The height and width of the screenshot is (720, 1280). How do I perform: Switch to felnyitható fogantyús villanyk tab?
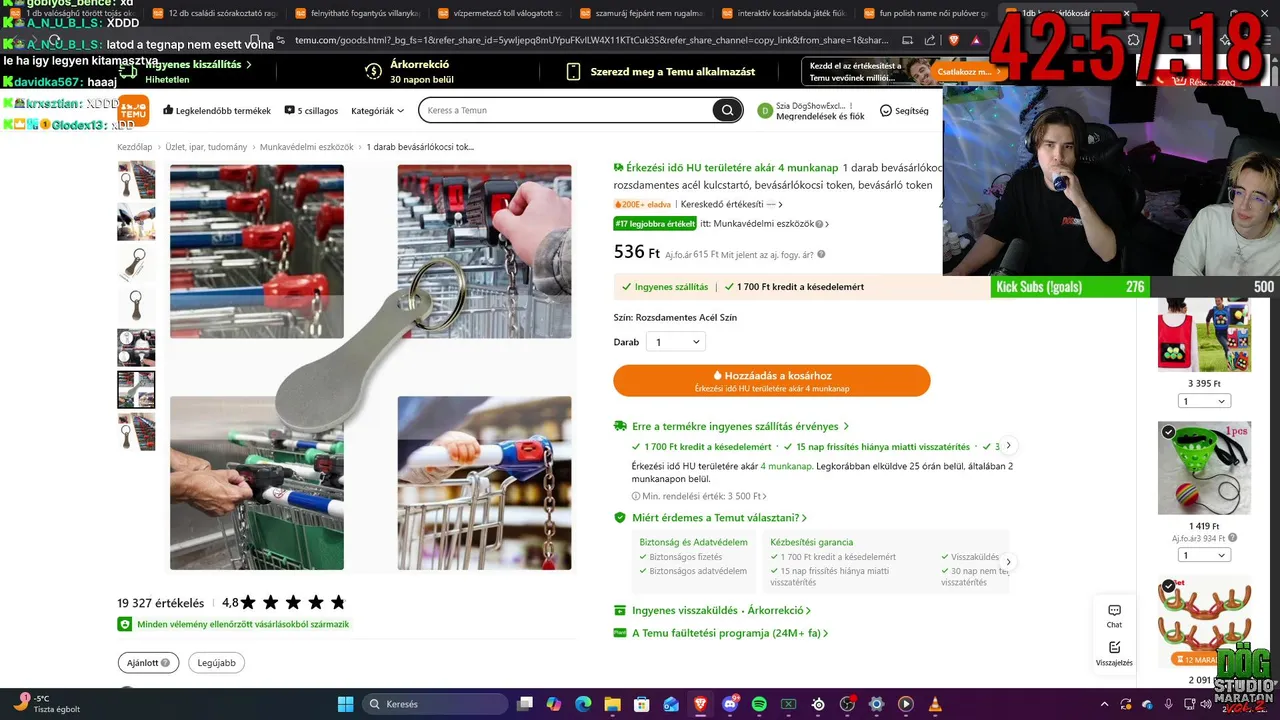tap(358, 13)
